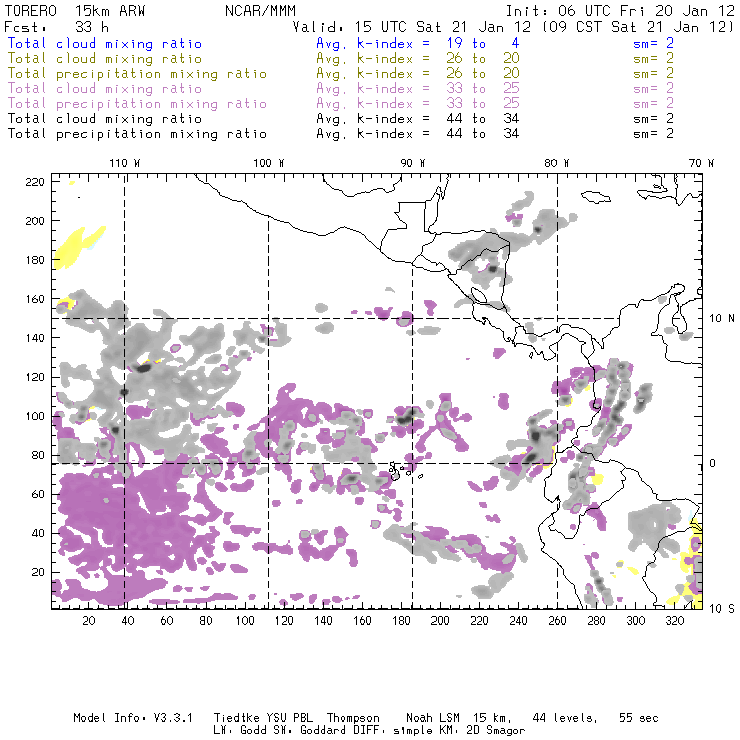Image resolution: width=740 pixels, height=740 pixels.
Task: Click the 'Valid: 15 UTC Sat 21 Jan 12' text
Action: pos(412,27)
